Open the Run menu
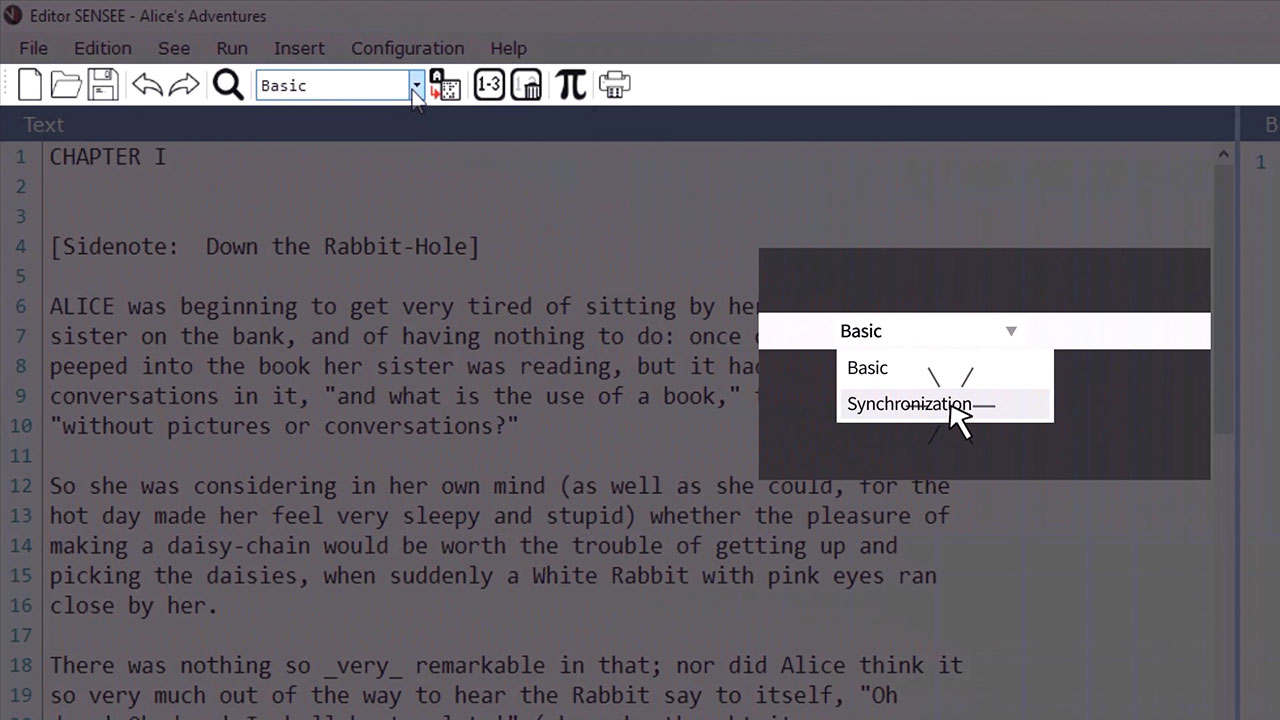This screenshot has height=720, width=1280. pyautogui.click(x=232, y=48)
